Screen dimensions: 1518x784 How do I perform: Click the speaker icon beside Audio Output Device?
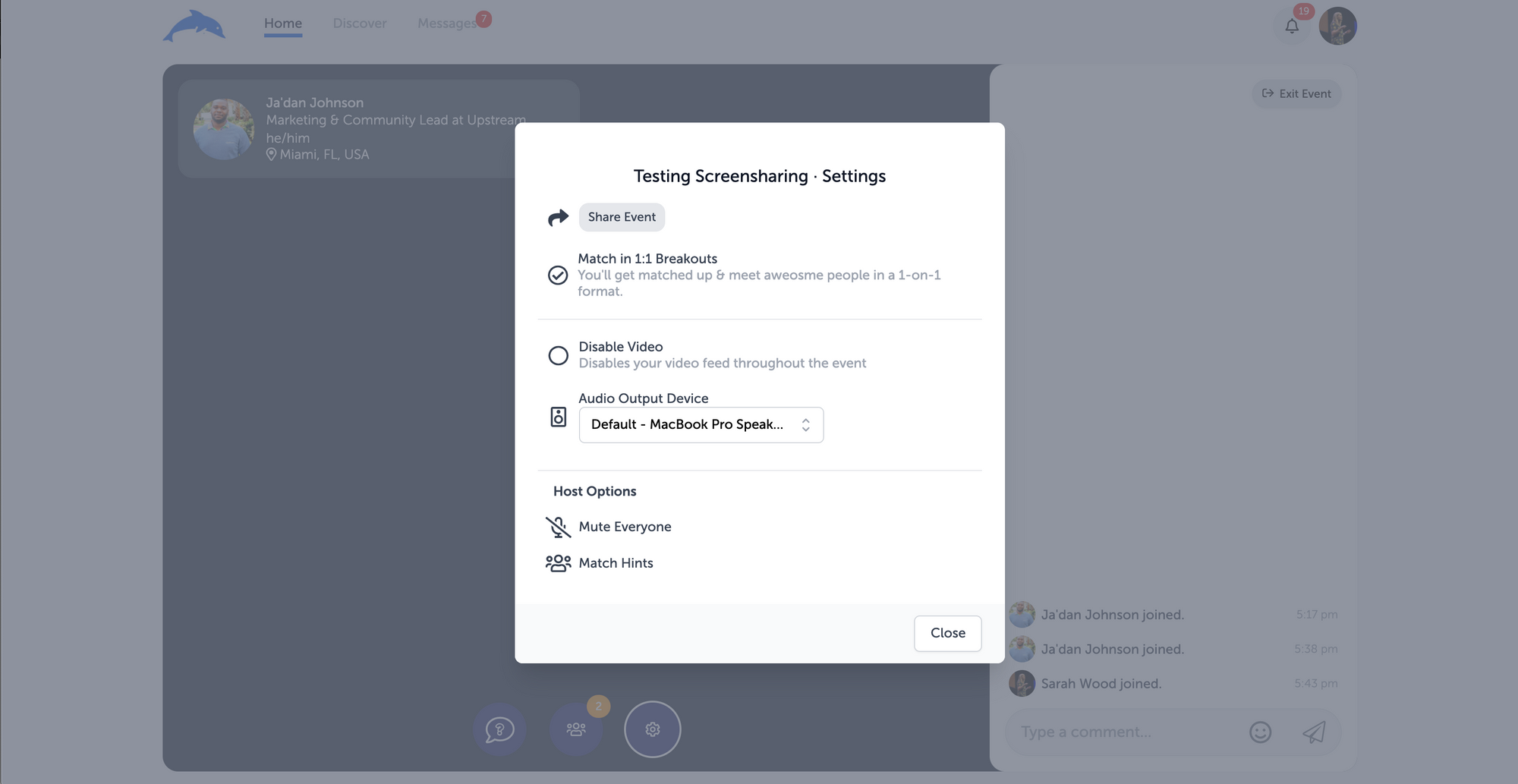click(x=558, y=417)
